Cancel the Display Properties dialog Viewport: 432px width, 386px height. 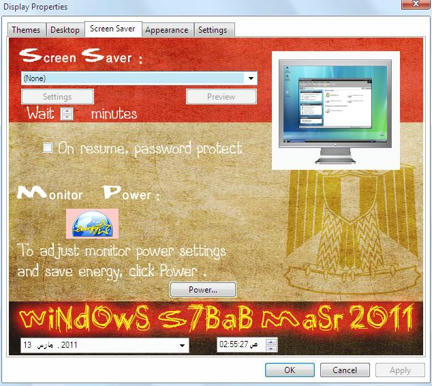click(x=345, y=370)
